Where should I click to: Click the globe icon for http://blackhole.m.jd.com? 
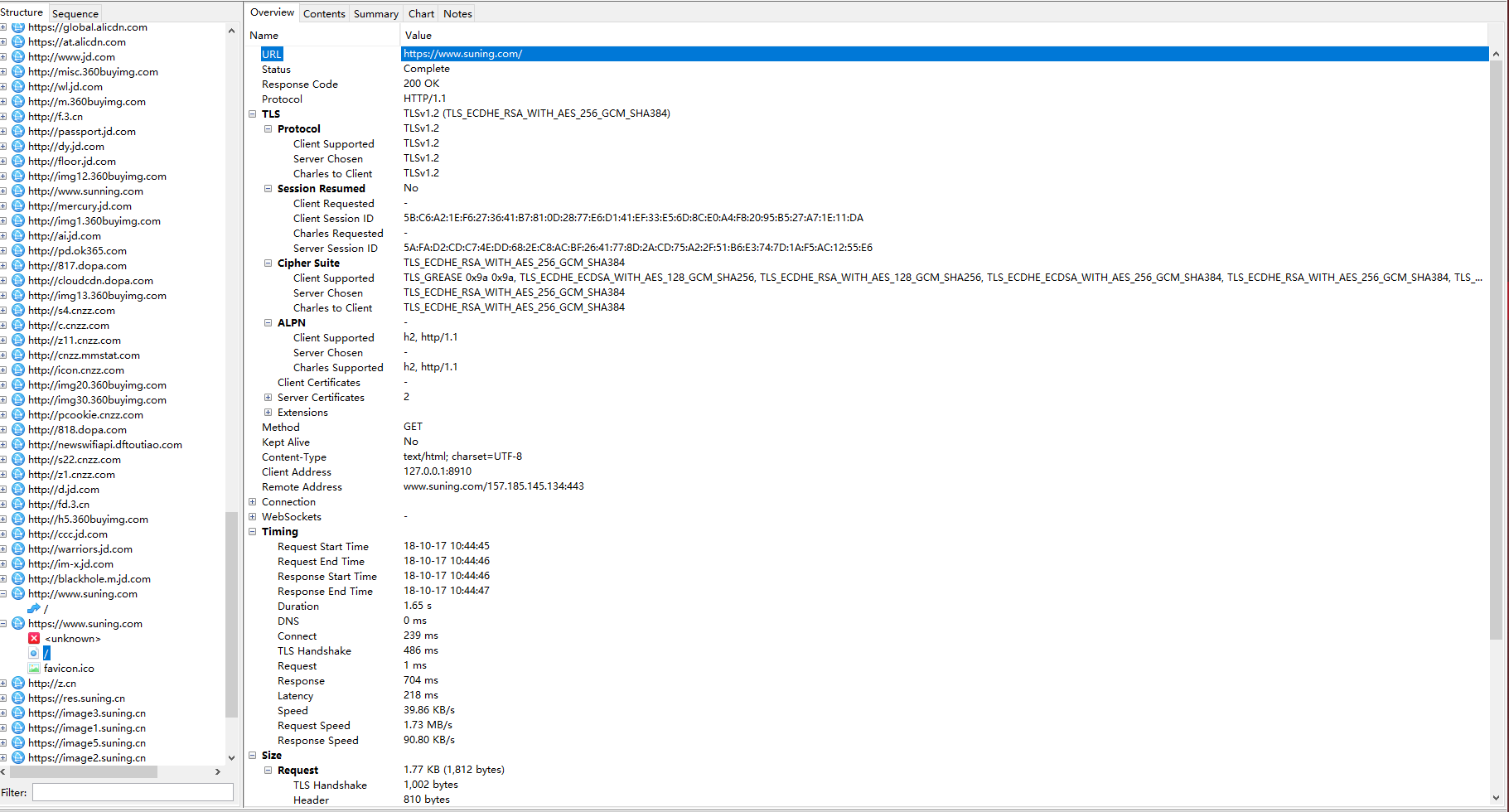18,579
